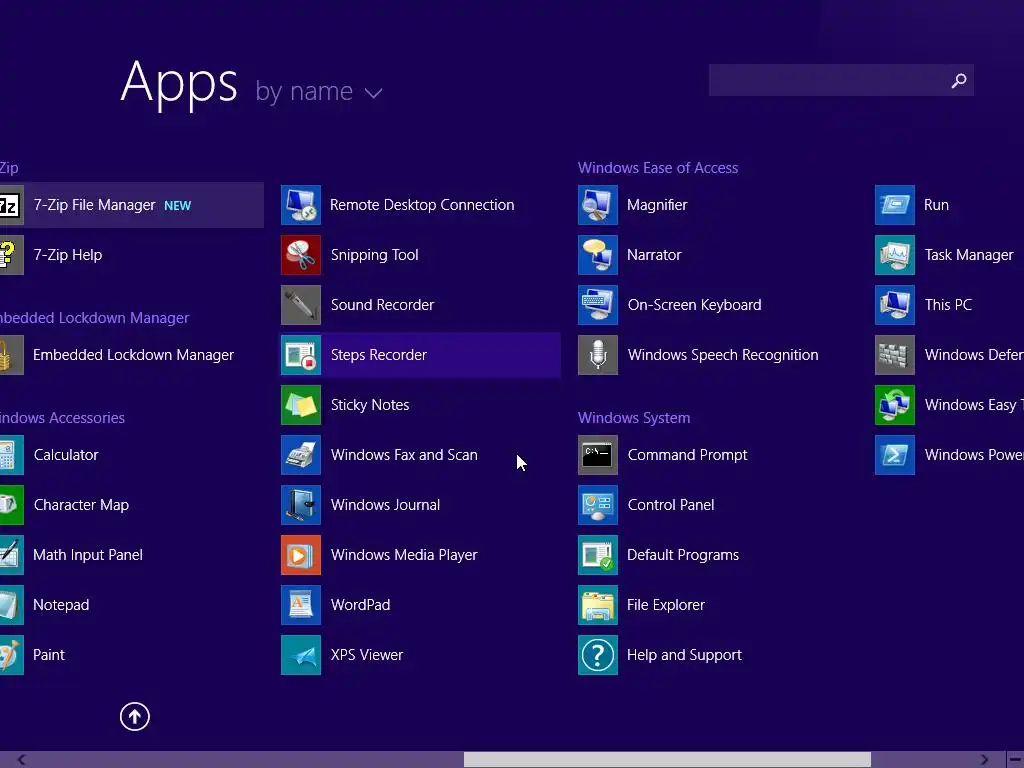Click the up arrow Start screen button
Viewport: 1024px width, 768px height.
135,716
